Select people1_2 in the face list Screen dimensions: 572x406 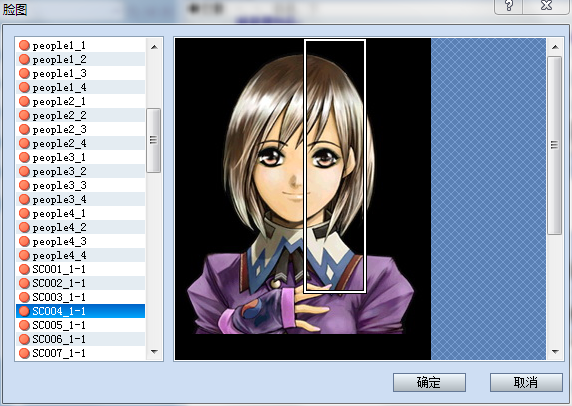[x=81, y=59]
